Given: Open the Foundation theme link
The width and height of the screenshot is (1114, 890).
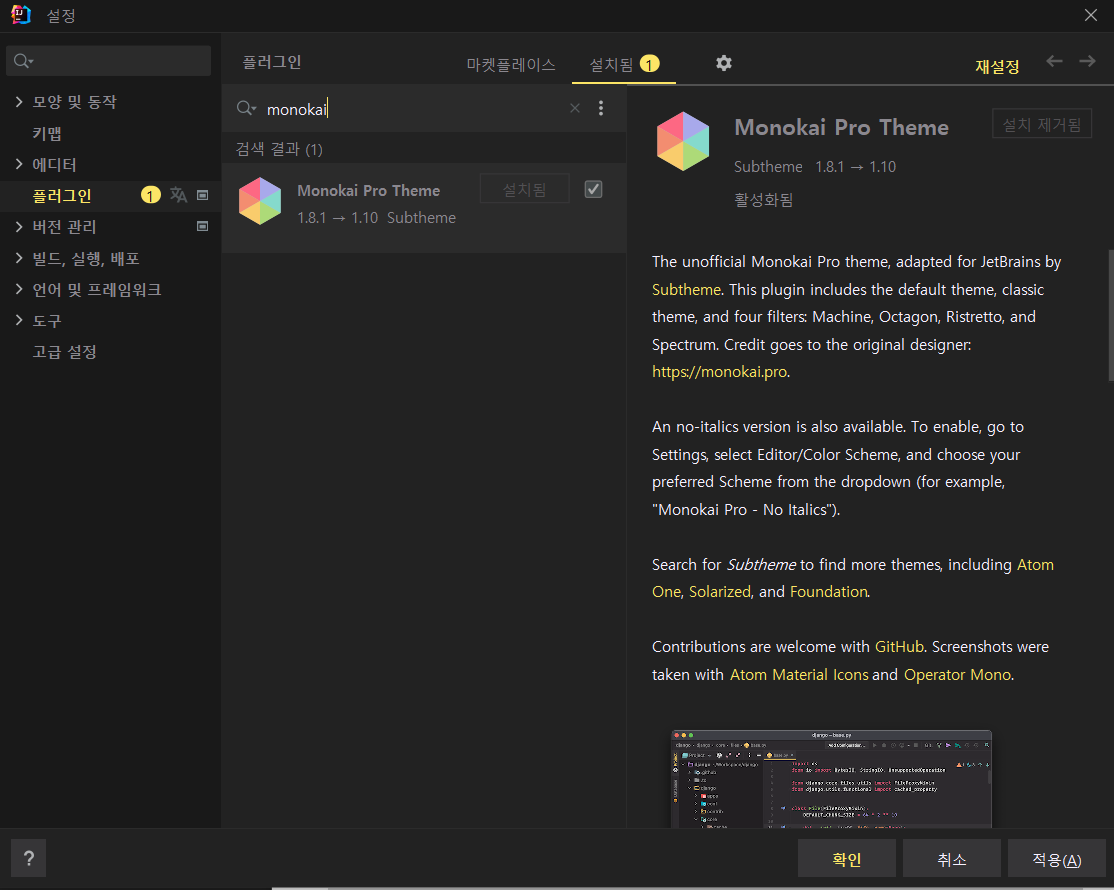Looking at the screenshot, I should click(x=828, y=592).
